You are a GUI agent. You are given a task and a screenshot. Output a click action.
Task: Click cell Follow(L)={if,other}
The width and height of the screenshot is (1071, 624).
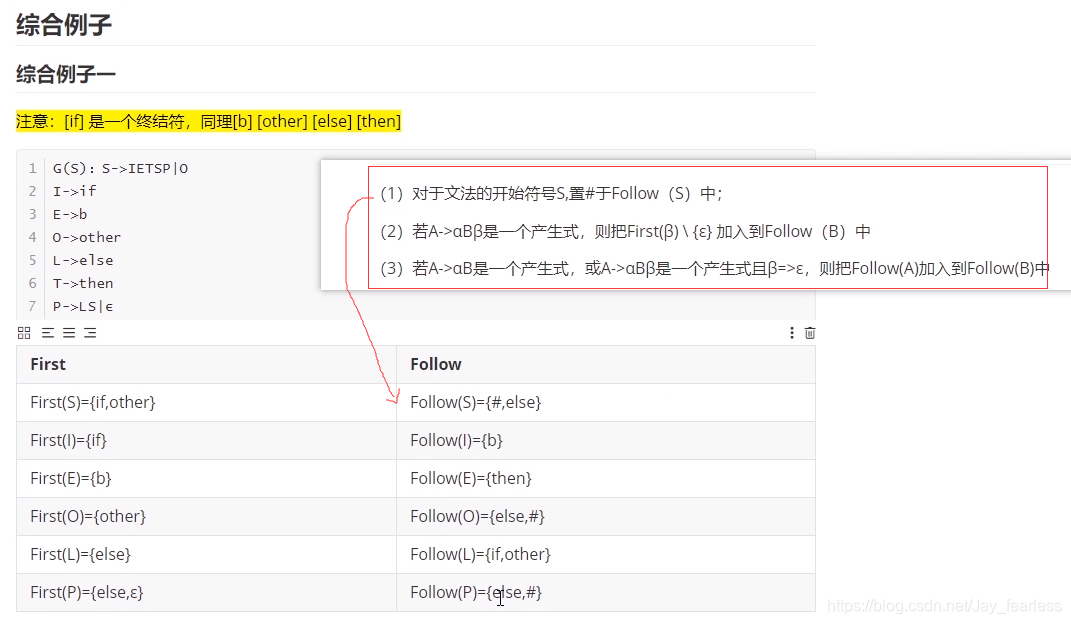coord(606,554)
